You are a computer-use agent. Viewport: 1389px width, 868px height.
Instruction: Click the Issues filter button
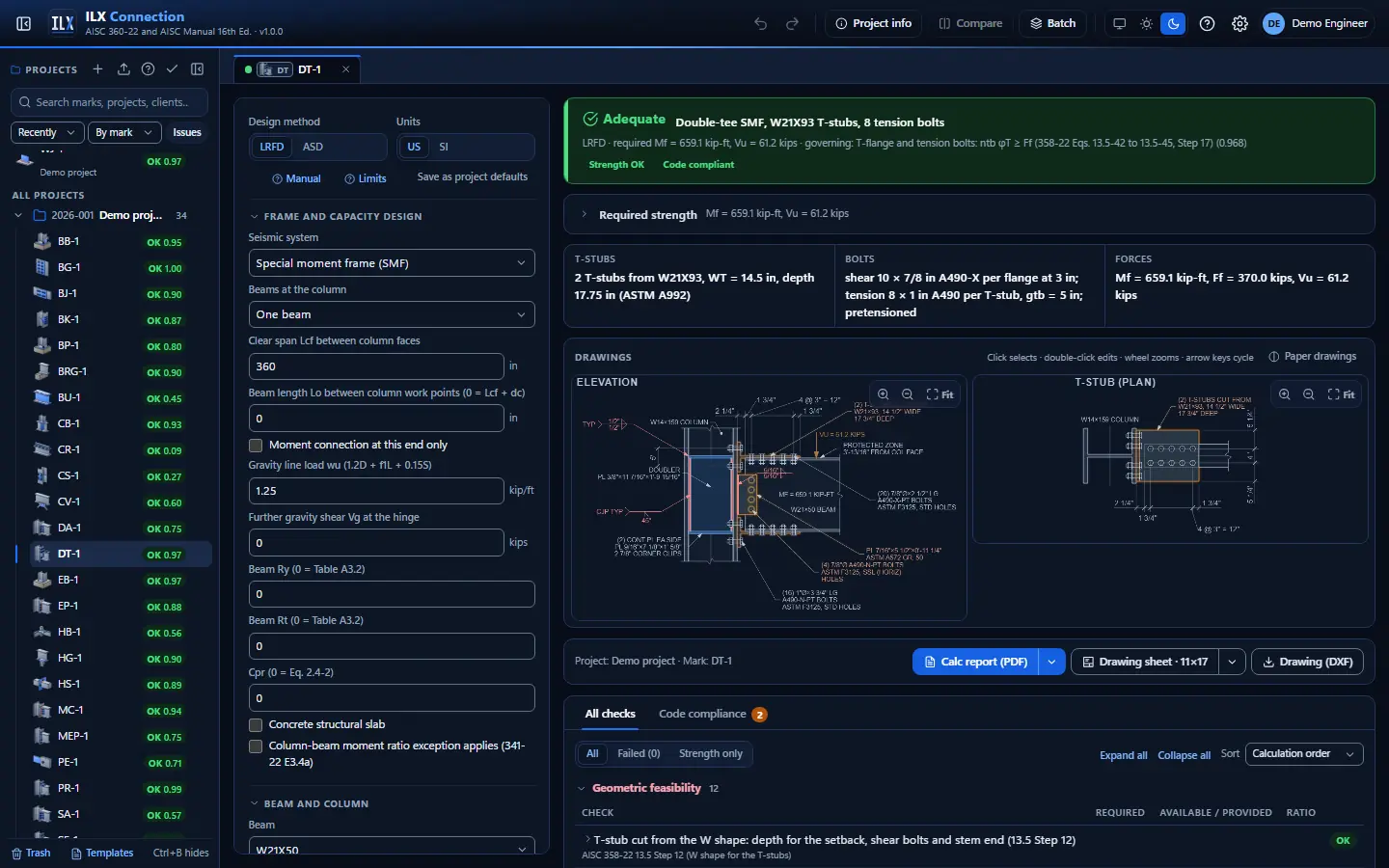pos(187,132)
